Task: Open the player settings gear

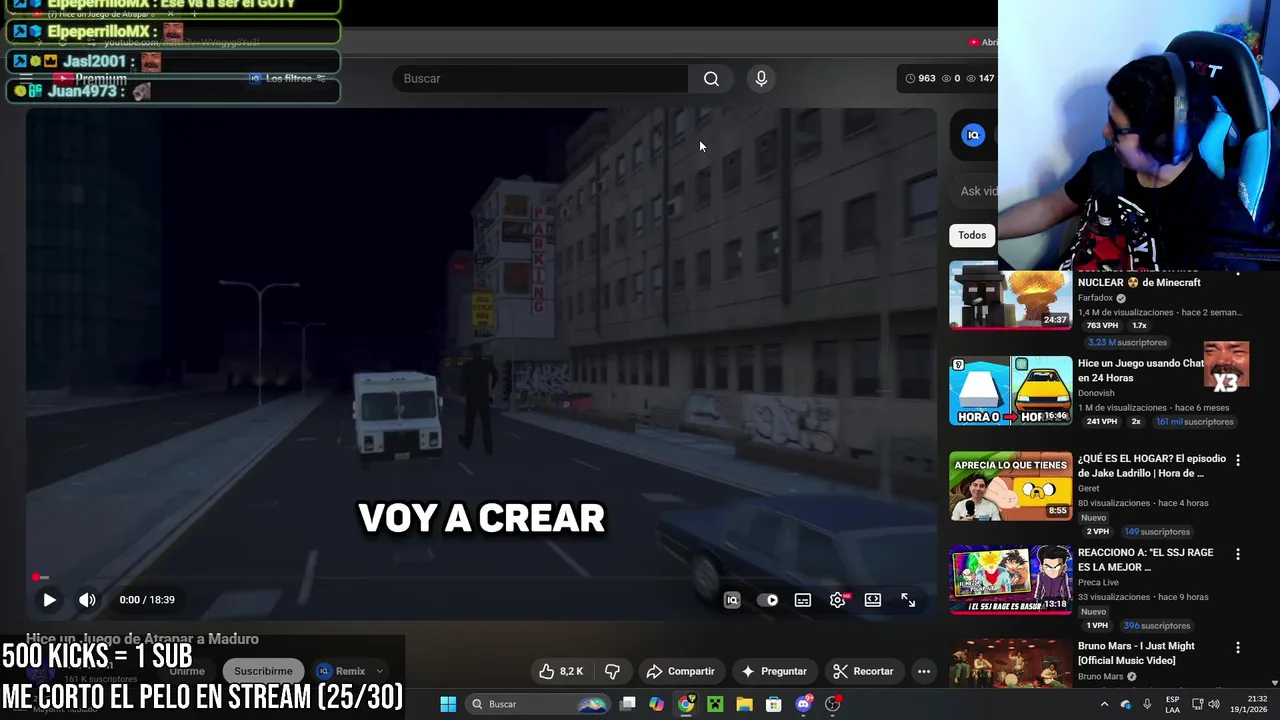Action: [x=838, y=600]
